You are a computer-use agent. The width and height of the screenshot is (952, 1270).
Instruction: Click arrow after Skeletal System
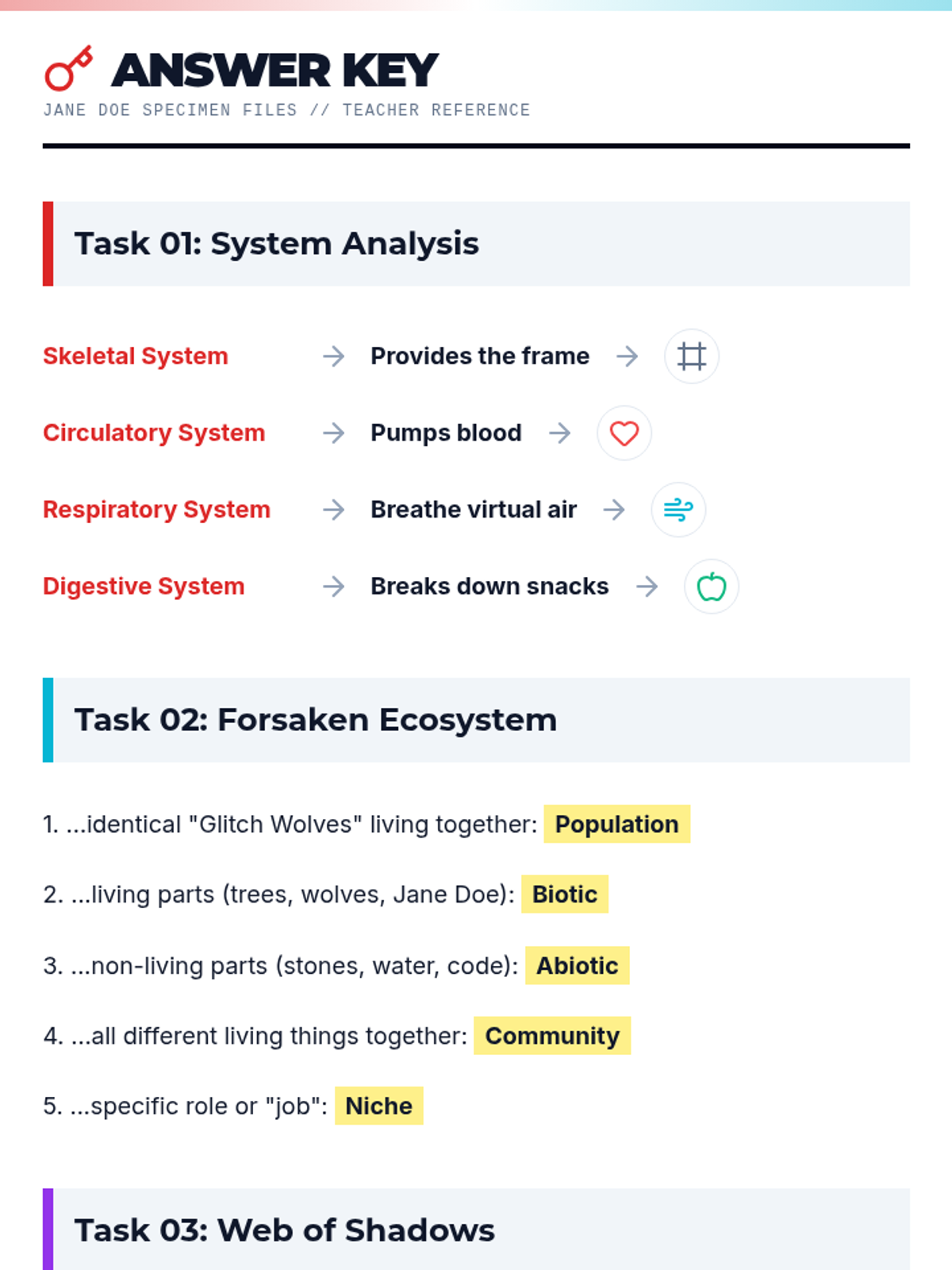334,356
